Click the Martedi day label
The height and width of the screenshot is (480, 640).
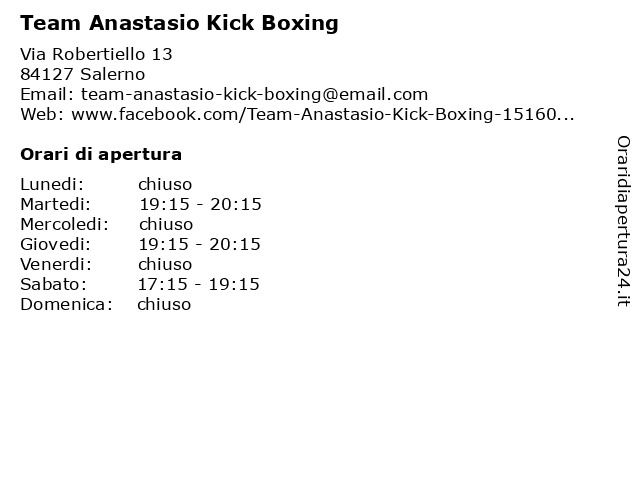point(56,204)
